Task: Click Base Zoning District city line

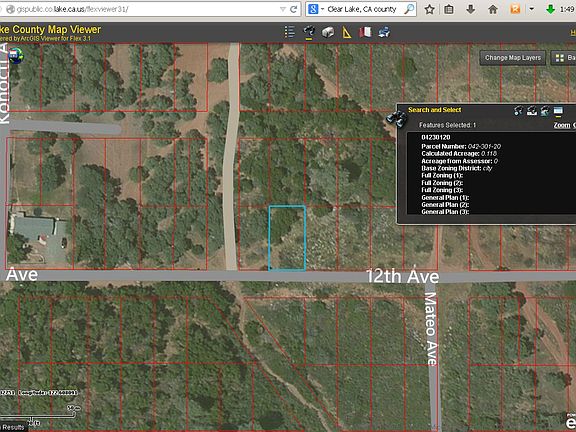Action: (457, 168)
